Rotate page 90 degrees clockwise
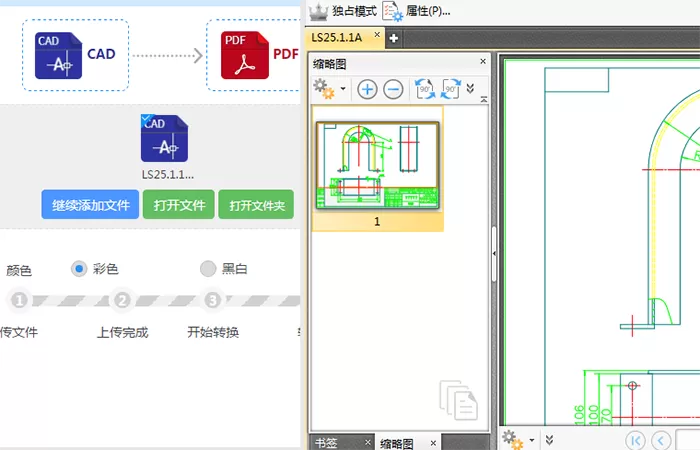The height and width of the screenshot is (450, 700). pos(450,89)
